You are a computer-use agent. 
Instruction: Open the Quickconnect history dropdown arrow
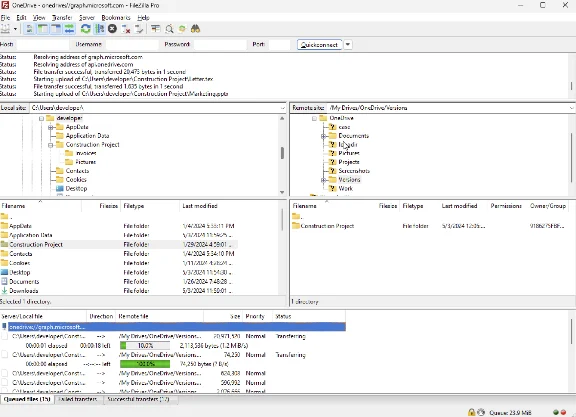[348, 45]
